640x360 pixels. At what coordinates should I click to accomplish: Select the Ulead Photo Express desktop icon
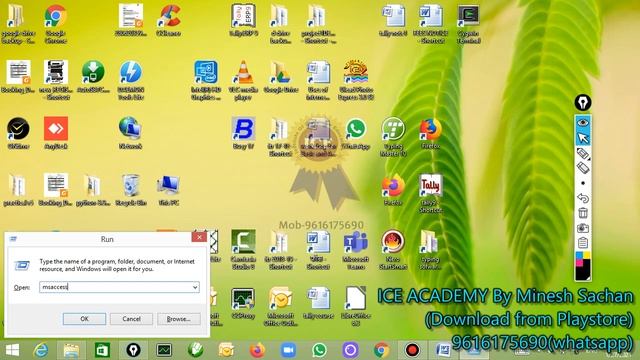pos(356,80)
